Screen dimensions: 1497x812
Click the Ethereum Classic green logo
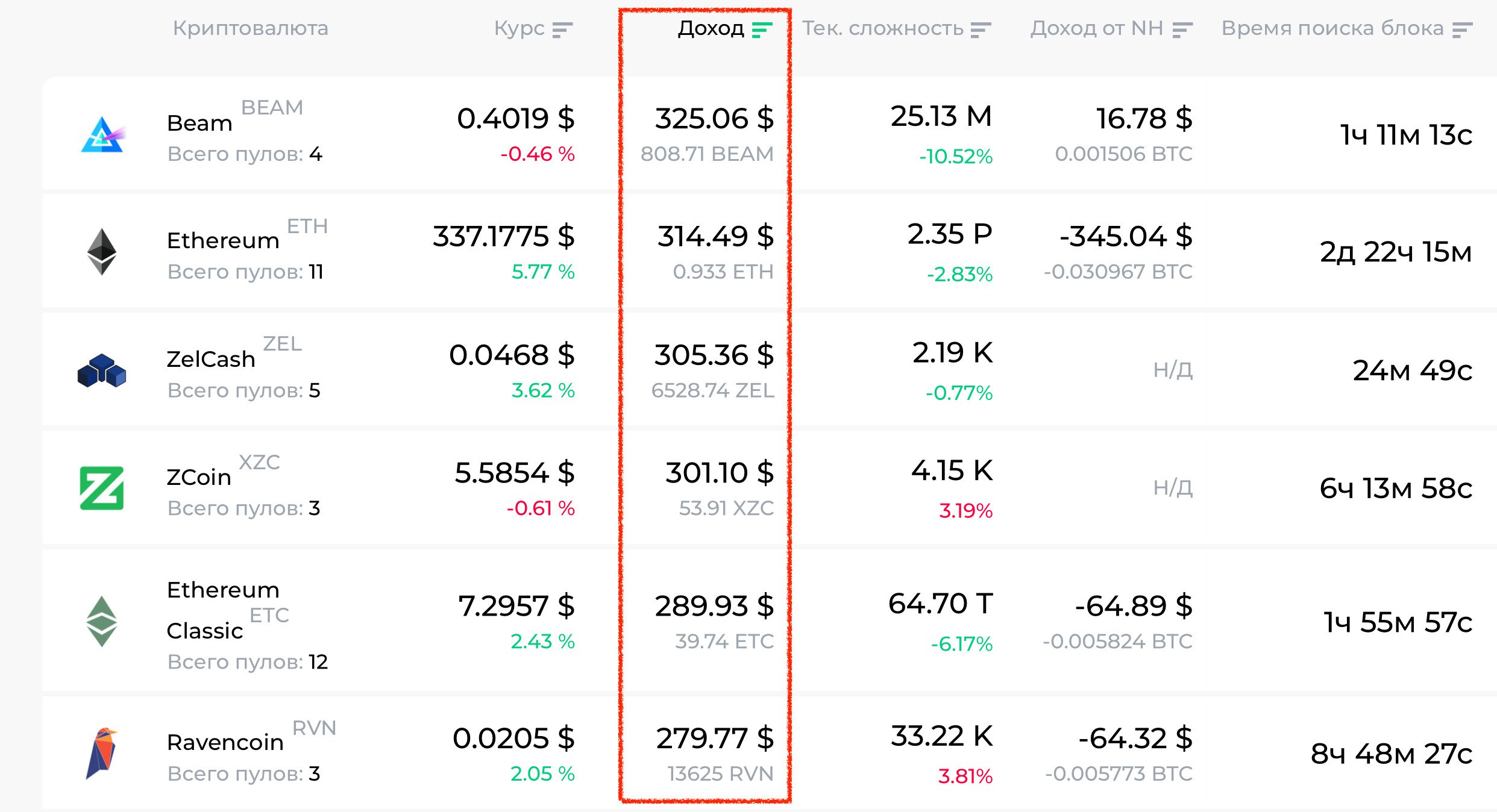coord(102,621)
